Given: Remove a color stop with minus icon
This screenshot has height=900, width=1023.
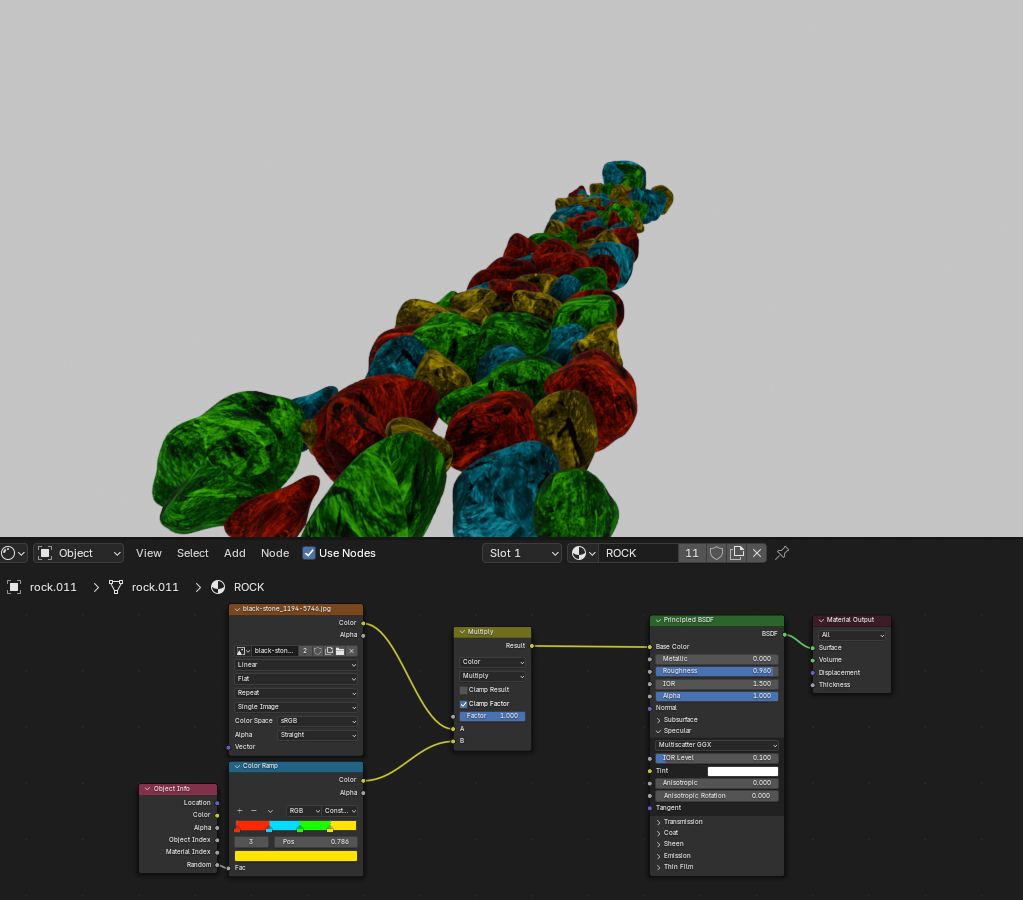Looking at the screenshot, I should (254, 811).
